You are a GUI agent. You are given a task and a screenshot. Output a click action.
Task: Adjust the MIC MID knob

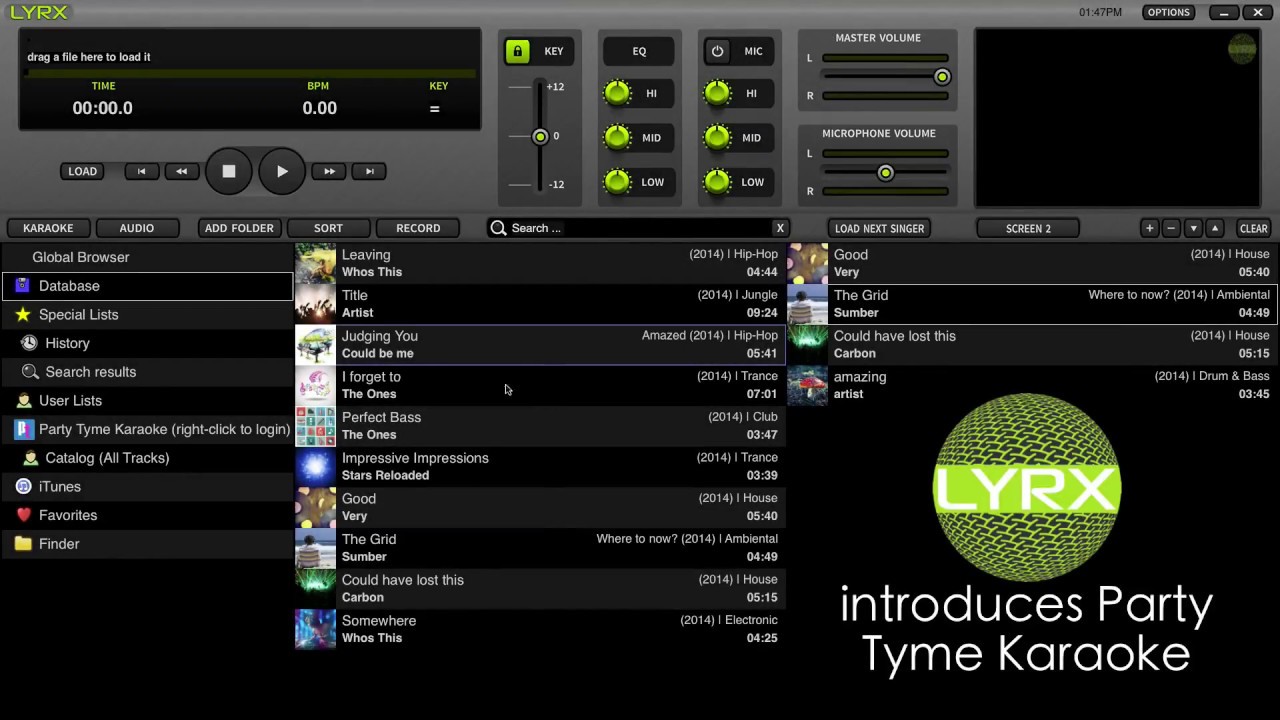717,138
